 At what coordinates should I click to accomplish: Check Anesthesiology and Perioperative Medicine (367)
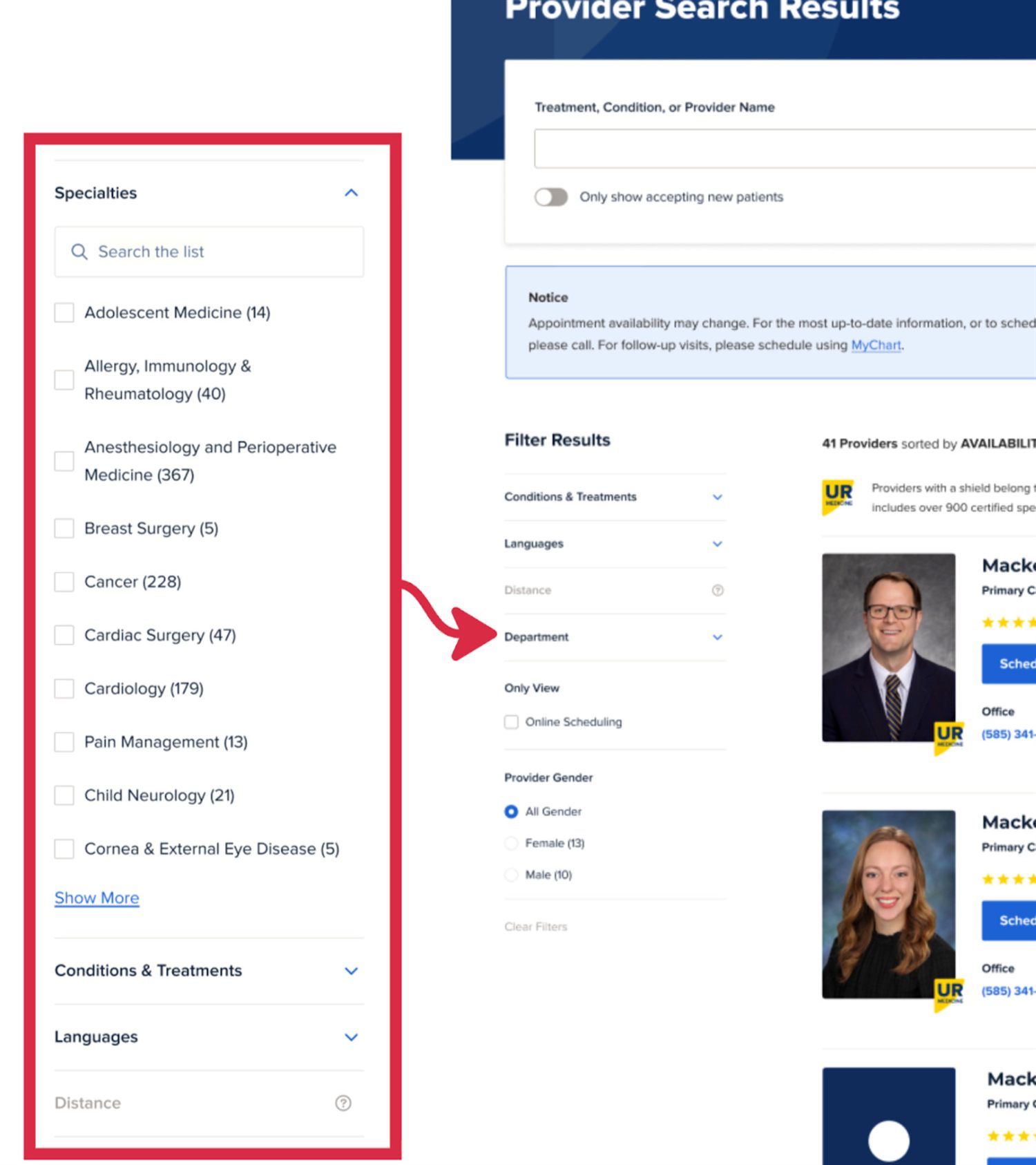(x=64, y=461)
